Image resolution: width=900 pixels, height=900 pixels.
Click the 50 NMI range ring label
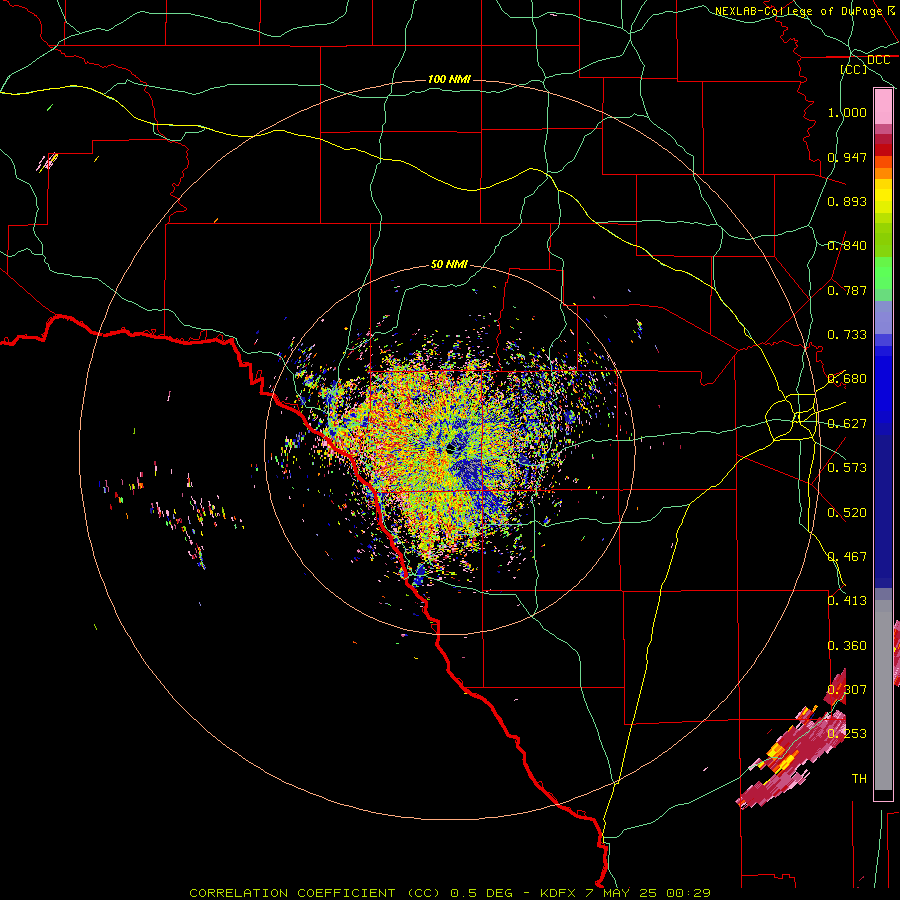tap(449, 265)
